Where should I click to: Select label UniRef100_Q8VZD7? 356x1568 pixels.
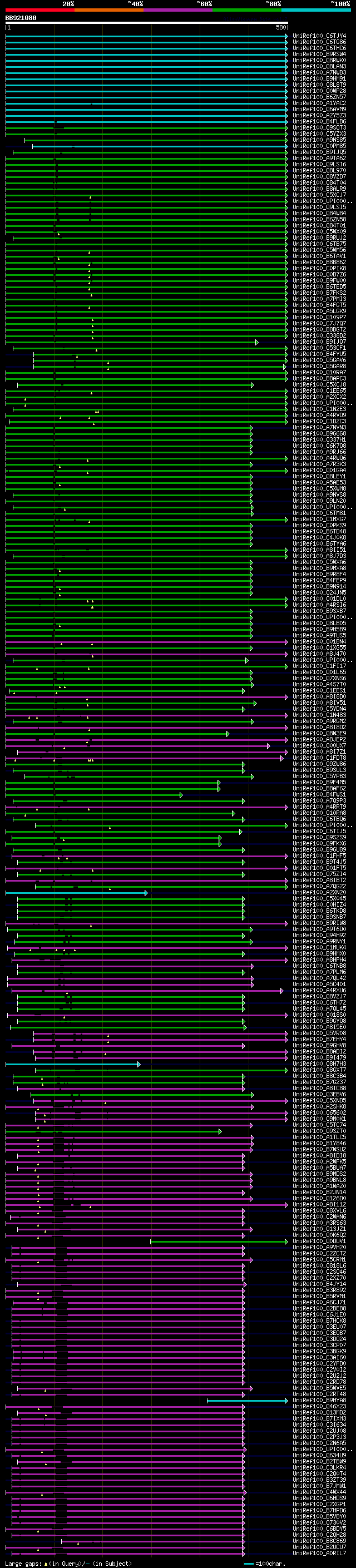coord(319,176)
